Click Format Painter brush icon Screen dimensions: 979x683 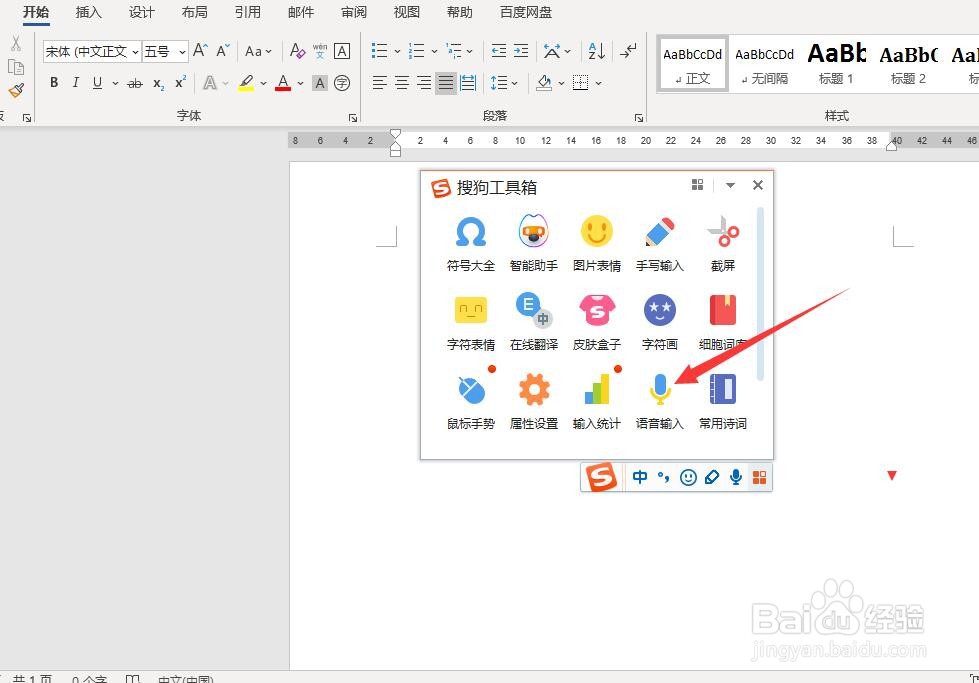[x=16, y=91]
